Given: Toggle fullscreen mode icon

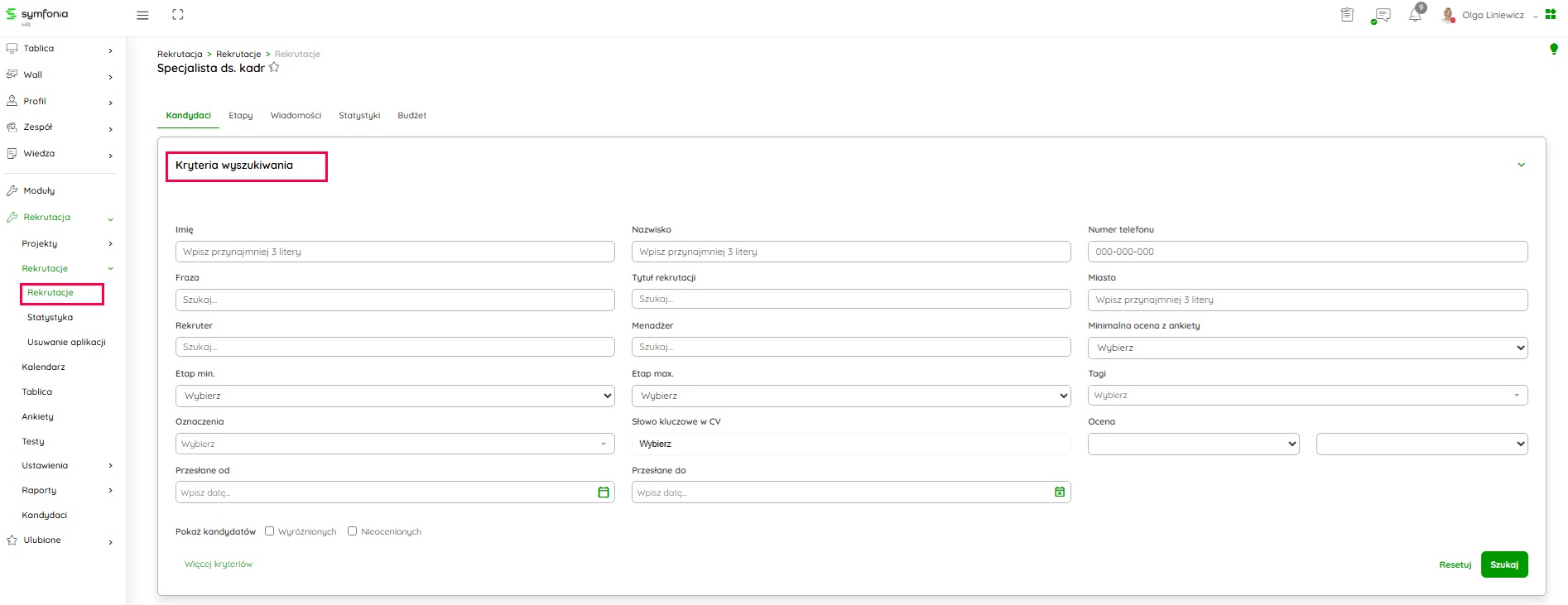Looking at the screenshot, I should coord(178,15).
